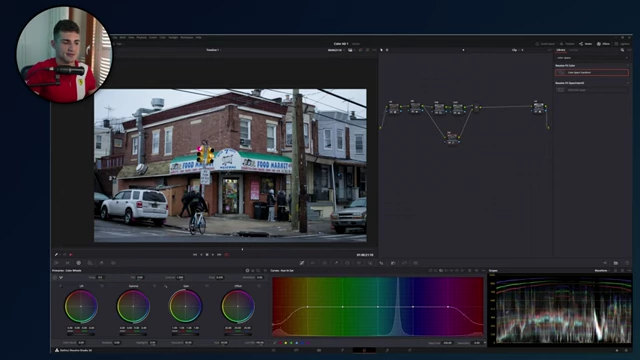This screenshot has height=360, width=640.
Task: Open the View menu
Action: tap(131, 38)
